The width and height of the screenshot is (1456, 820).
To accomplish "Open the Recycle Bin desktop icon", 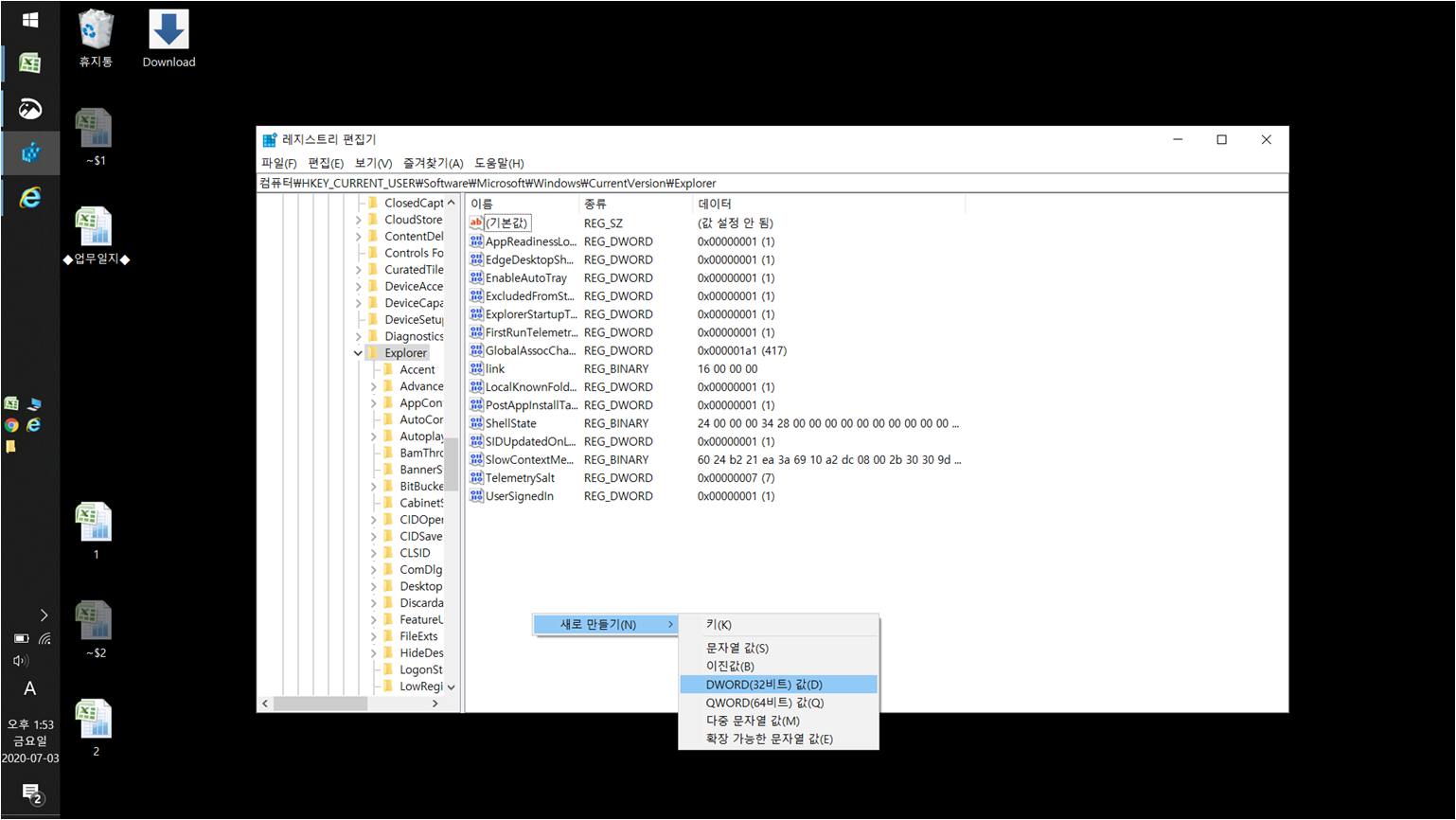I will coord(96,38).
